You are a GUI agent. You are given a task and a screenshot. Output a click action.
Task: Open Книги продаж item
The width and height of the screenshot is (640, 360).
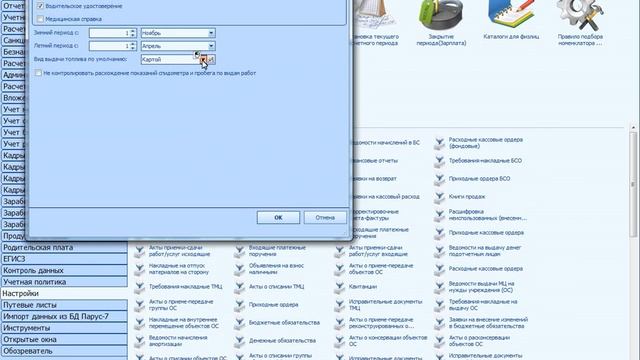click(x=460, y=197)
